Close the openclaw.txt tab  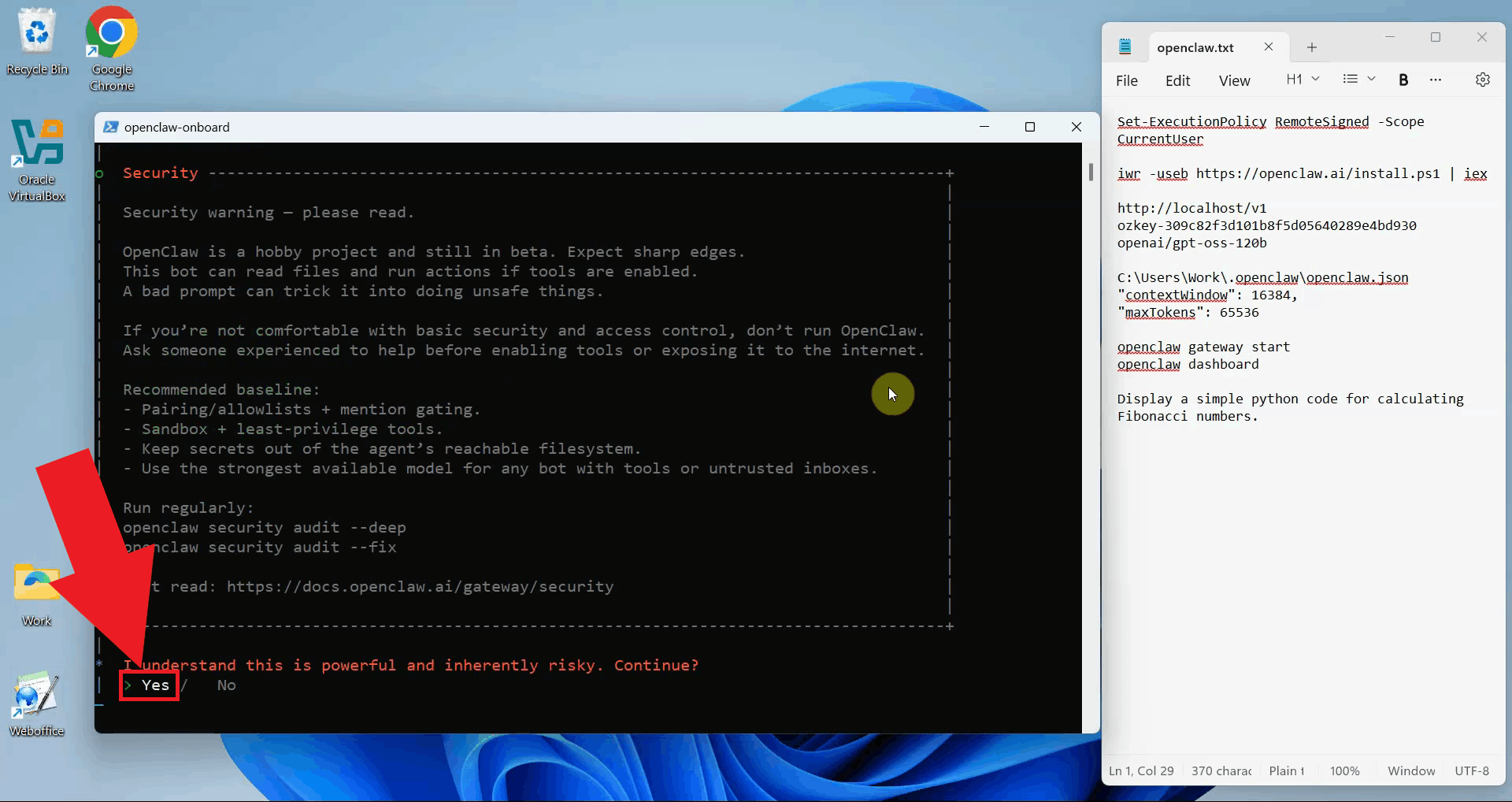click(x=1268, y=46)
